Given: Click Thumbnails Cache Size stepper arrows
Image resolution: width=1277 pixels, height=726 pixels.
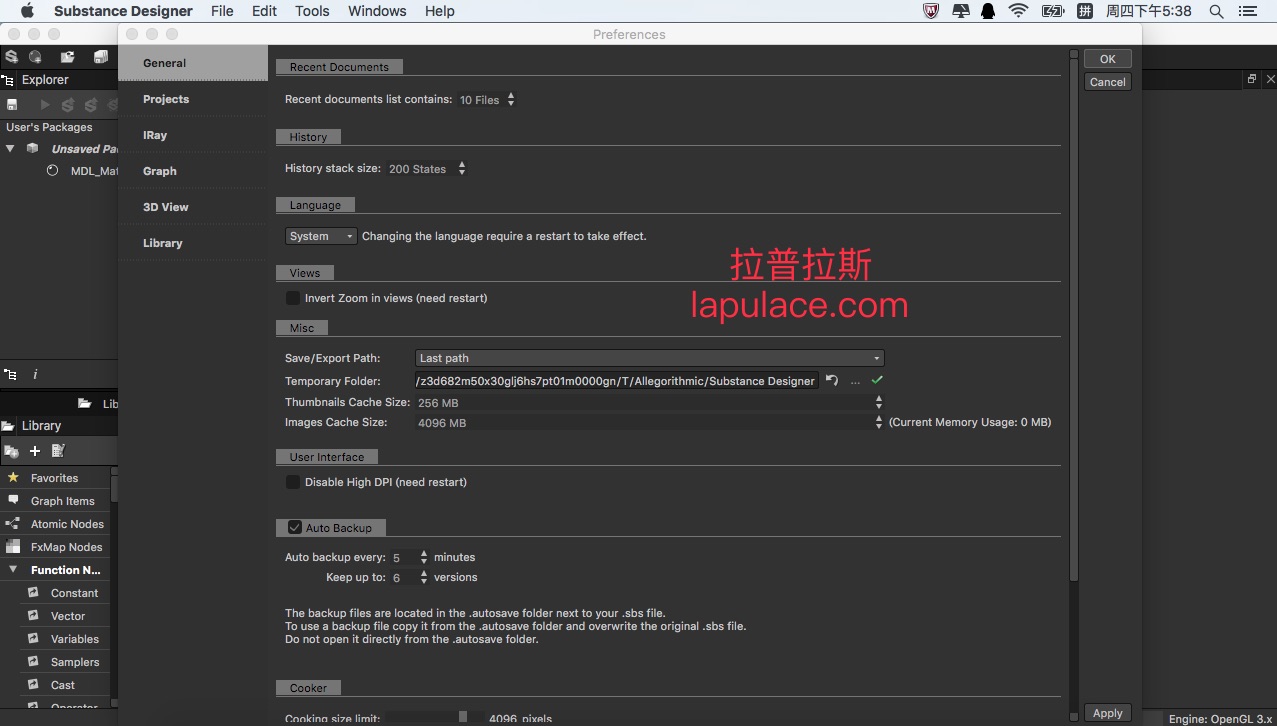Looking at the screenshot, I should pyautogui.click(x=879, y=402).
